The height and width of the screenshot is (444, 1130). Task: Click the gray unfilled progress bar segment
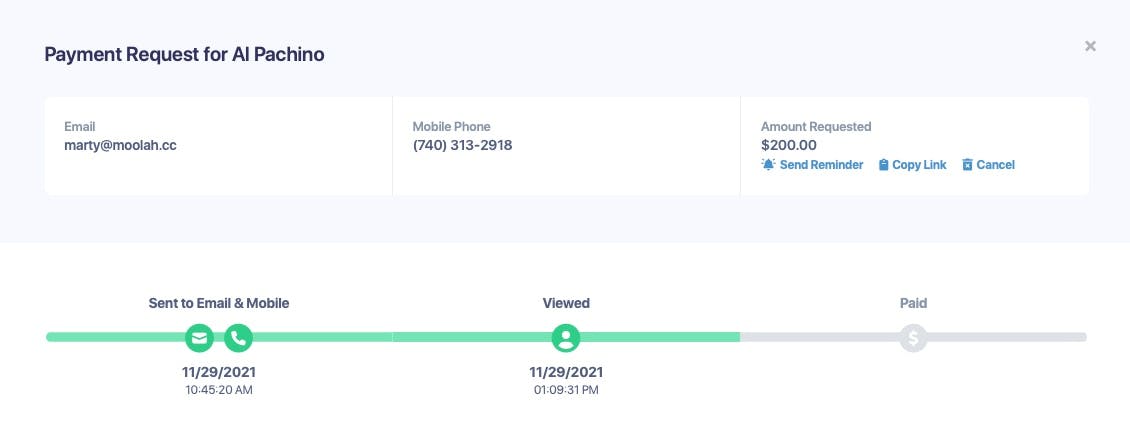1010,338
